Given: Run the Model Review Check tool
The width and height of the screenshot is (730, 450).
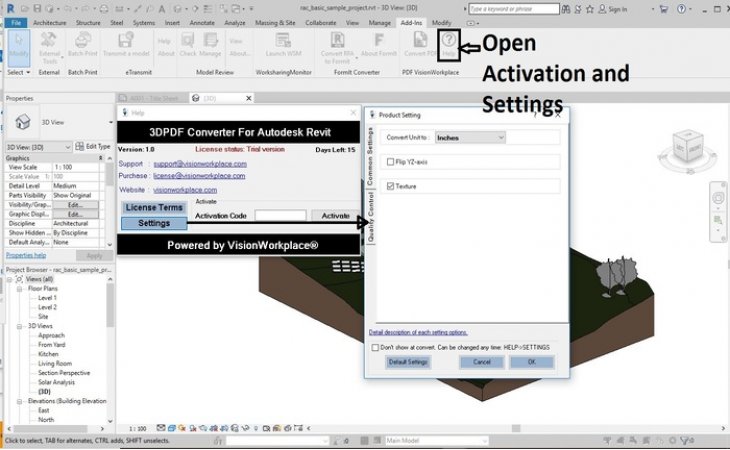Looking at the screenshot, I should tap(188, 45).
